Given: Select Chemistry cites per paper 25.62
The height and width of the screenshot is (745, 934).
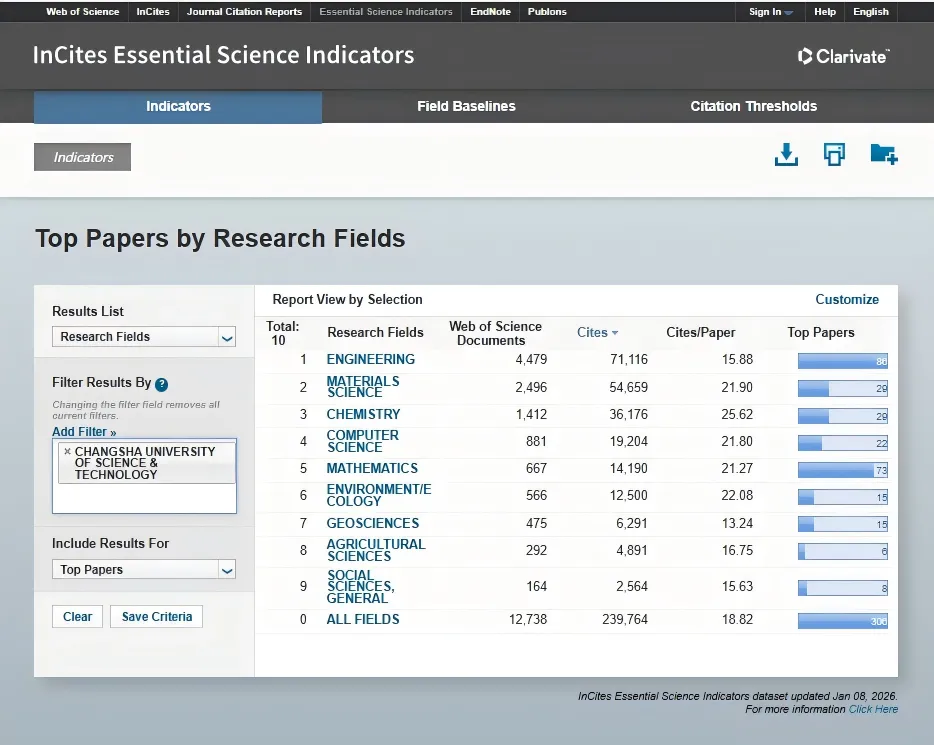Looking at the screenshot, I should point(737,414).
